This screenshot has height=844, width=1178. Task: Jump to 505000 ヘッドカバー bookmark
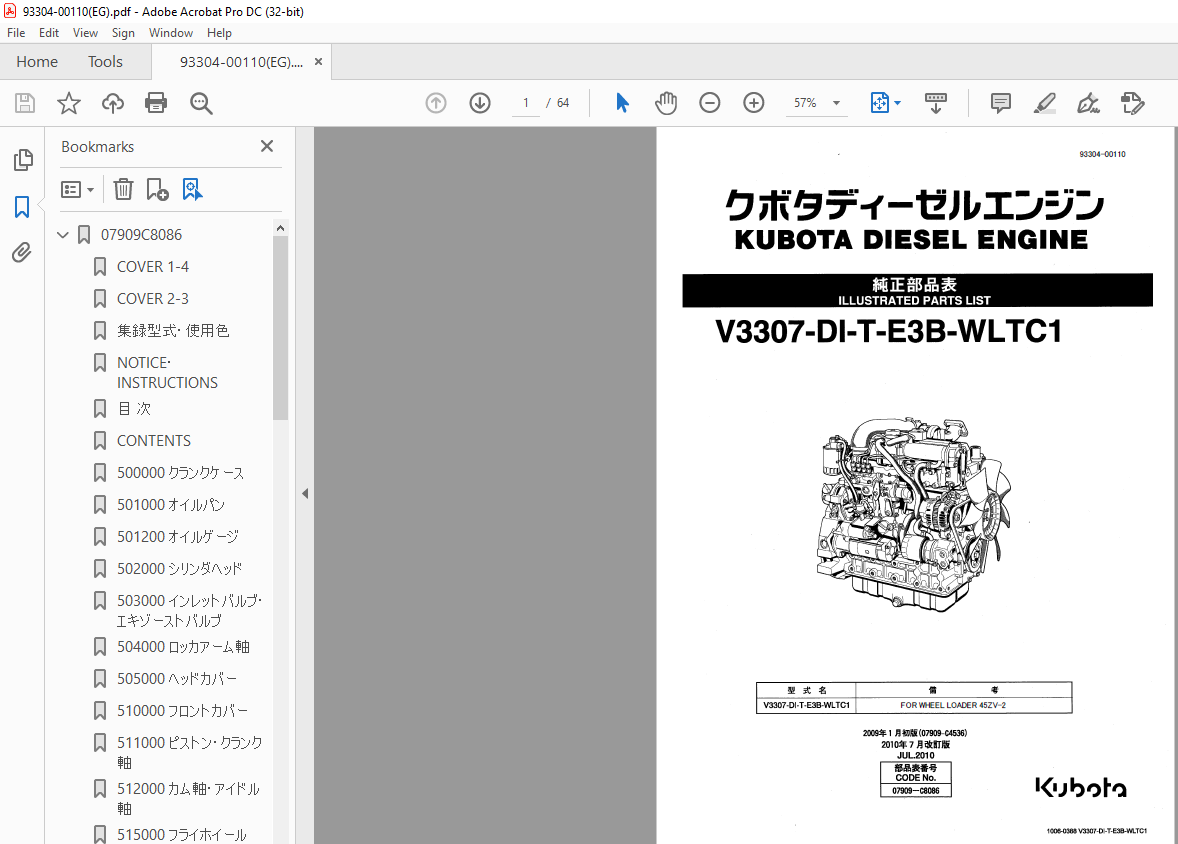click(177, 679)
